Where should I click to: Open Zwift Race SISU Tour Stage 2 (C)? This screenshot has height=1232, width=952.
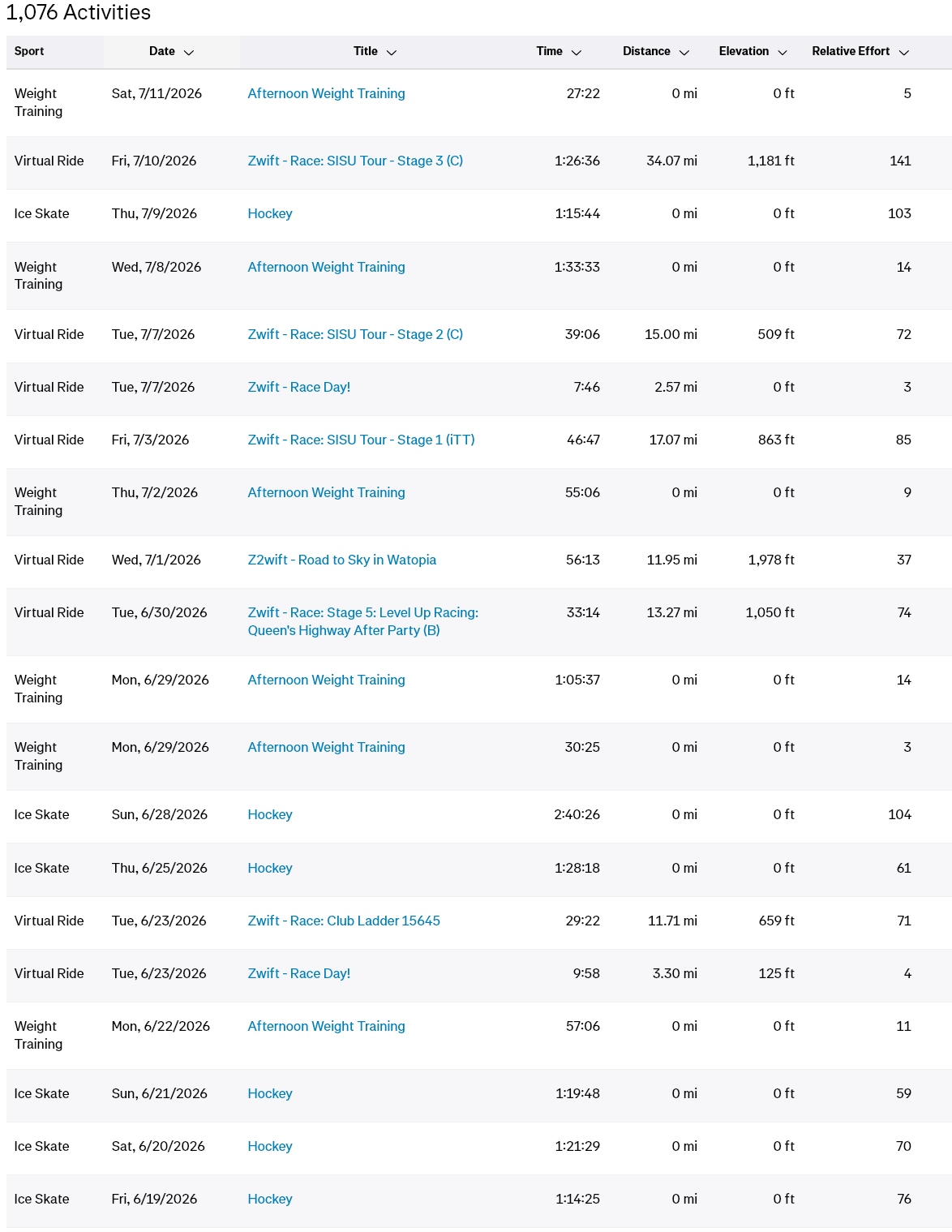coord(355,334)
